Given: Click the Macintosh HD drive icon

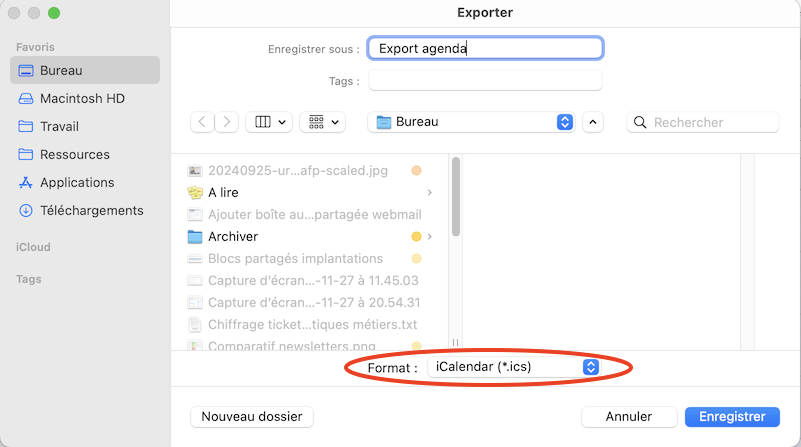Looking at the screenshot, I should pos(26,99).
